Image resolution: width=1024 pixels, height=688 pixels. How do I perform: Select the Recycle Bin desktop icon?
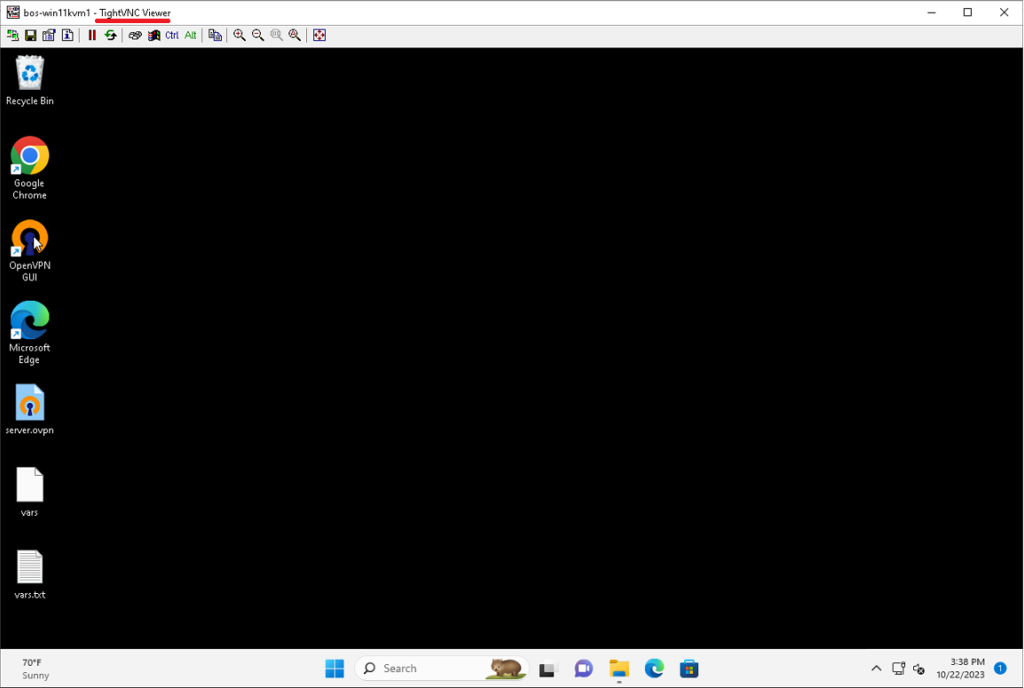pos(29,81)
